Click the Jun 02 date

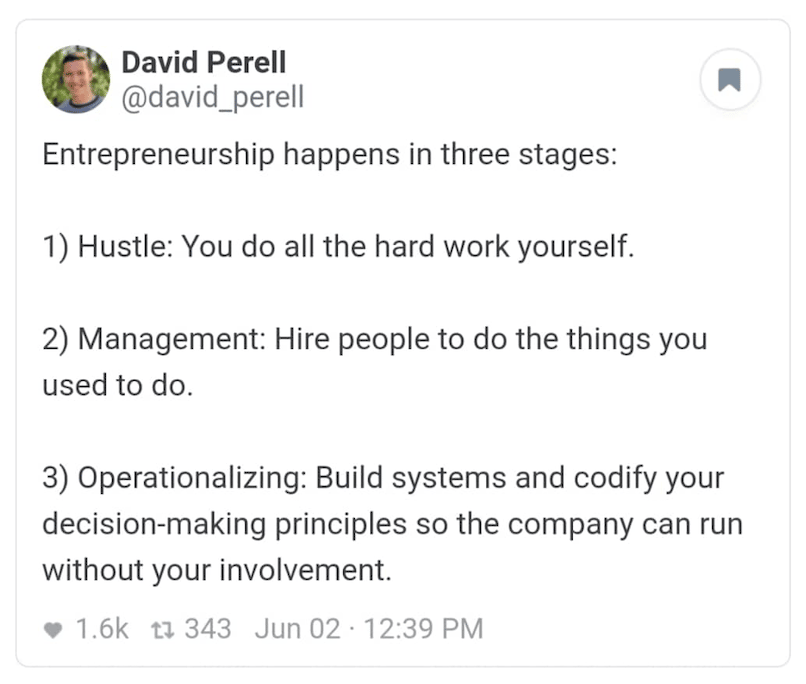[x=298, y=629]
